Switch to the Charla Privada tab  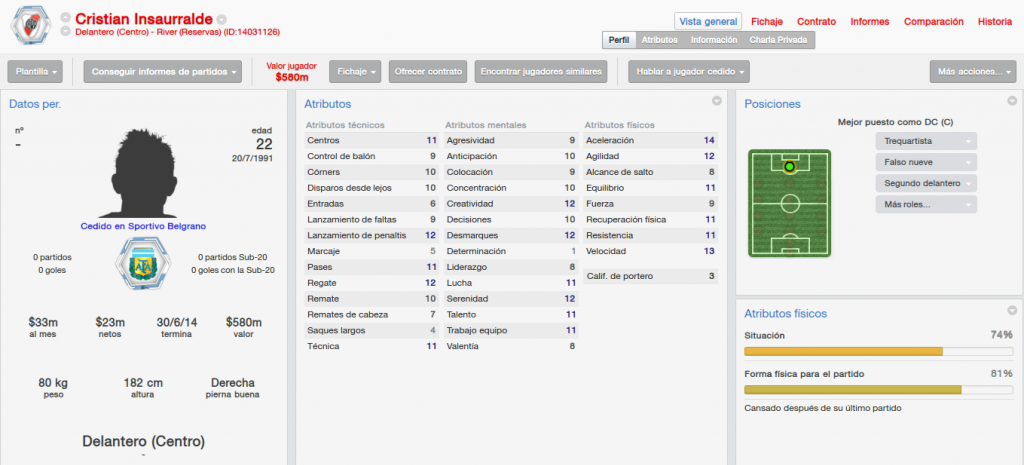point(778,40)
